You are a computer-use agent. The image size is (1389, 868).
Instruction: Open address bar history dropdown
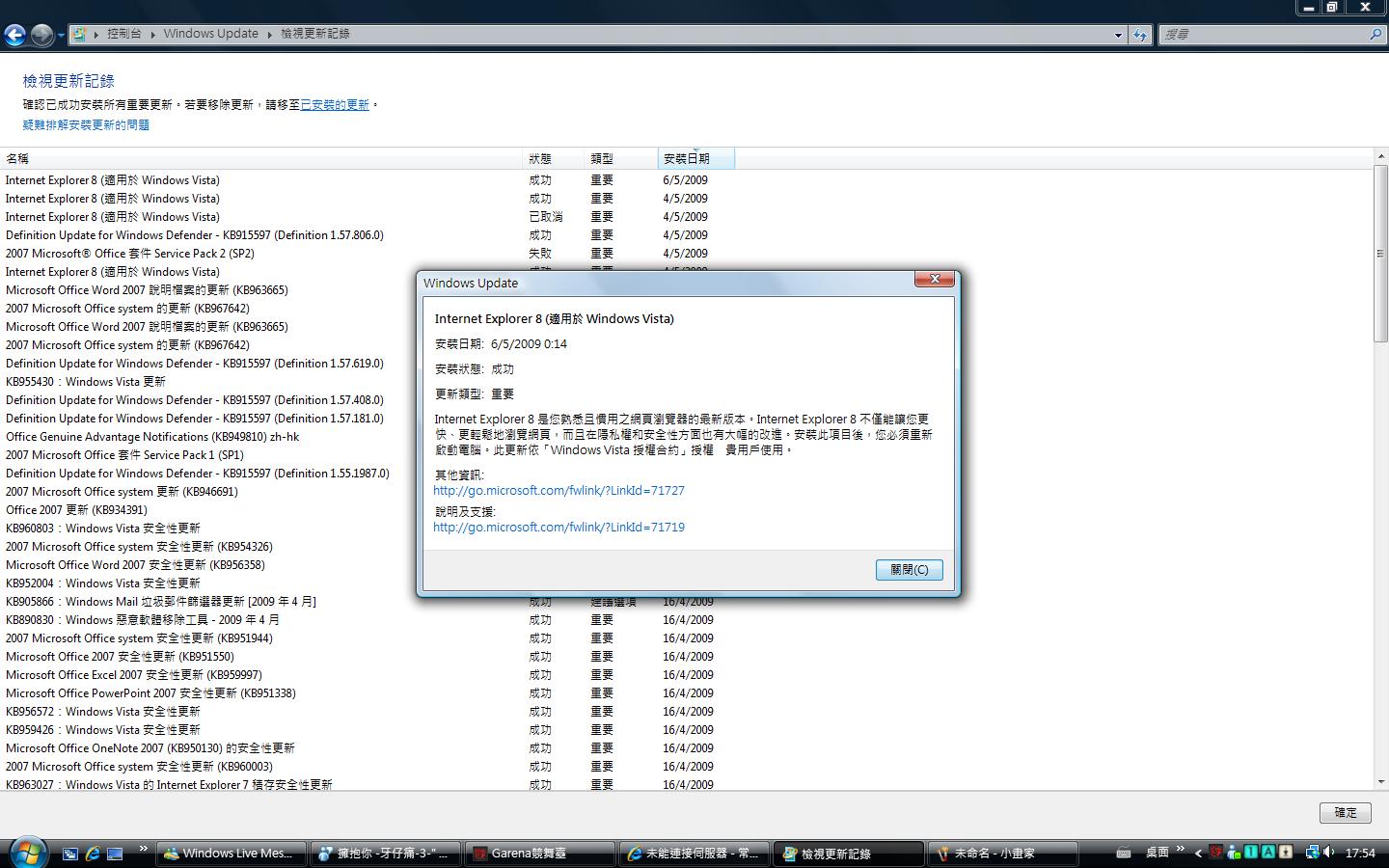(1118, 35)
